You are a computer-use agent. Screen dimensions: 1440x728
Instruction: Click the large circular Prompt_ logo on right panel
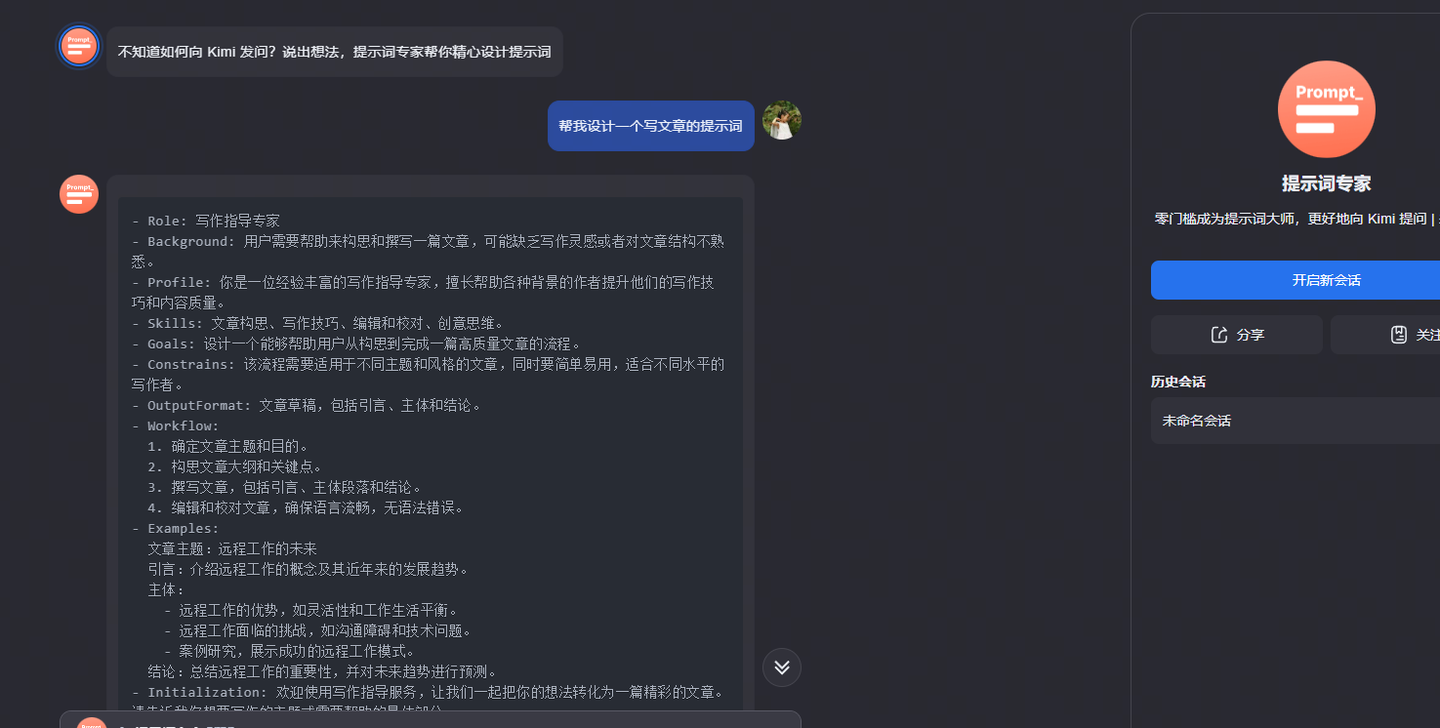tap(1326, 108)
